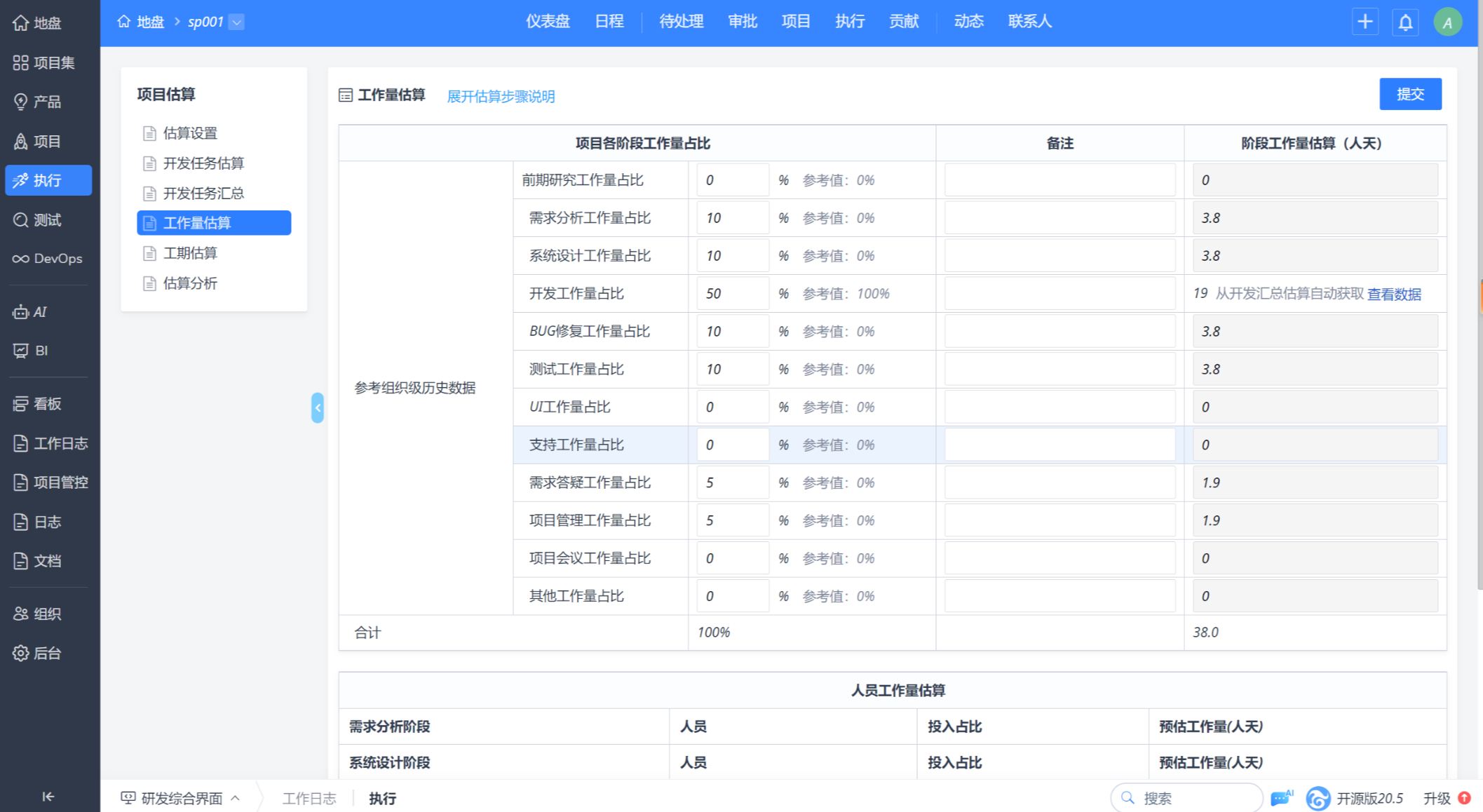
Task: Click the notification bell icon
Action: pos(1405,22)
